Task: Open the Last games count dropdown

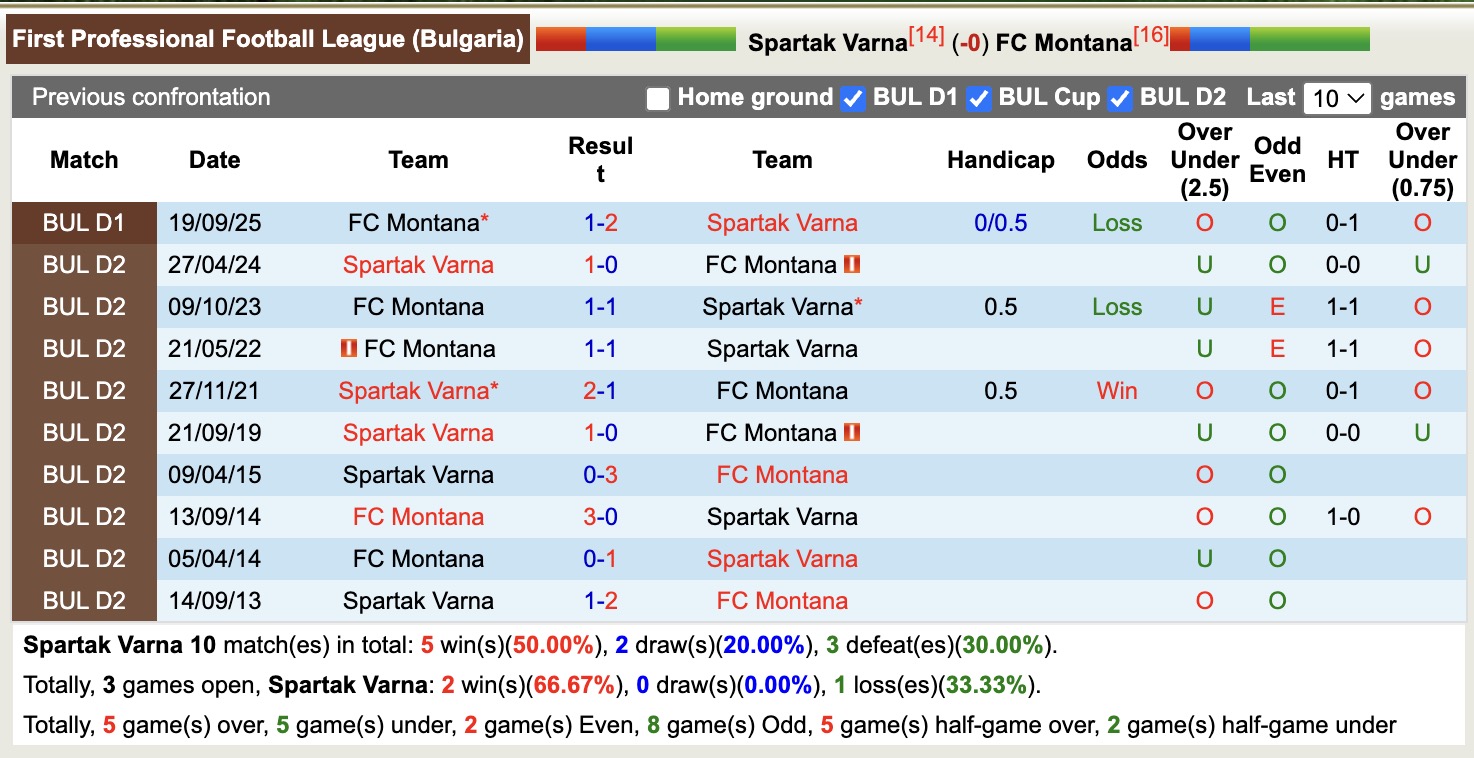Action: (x=1337, y=98)
